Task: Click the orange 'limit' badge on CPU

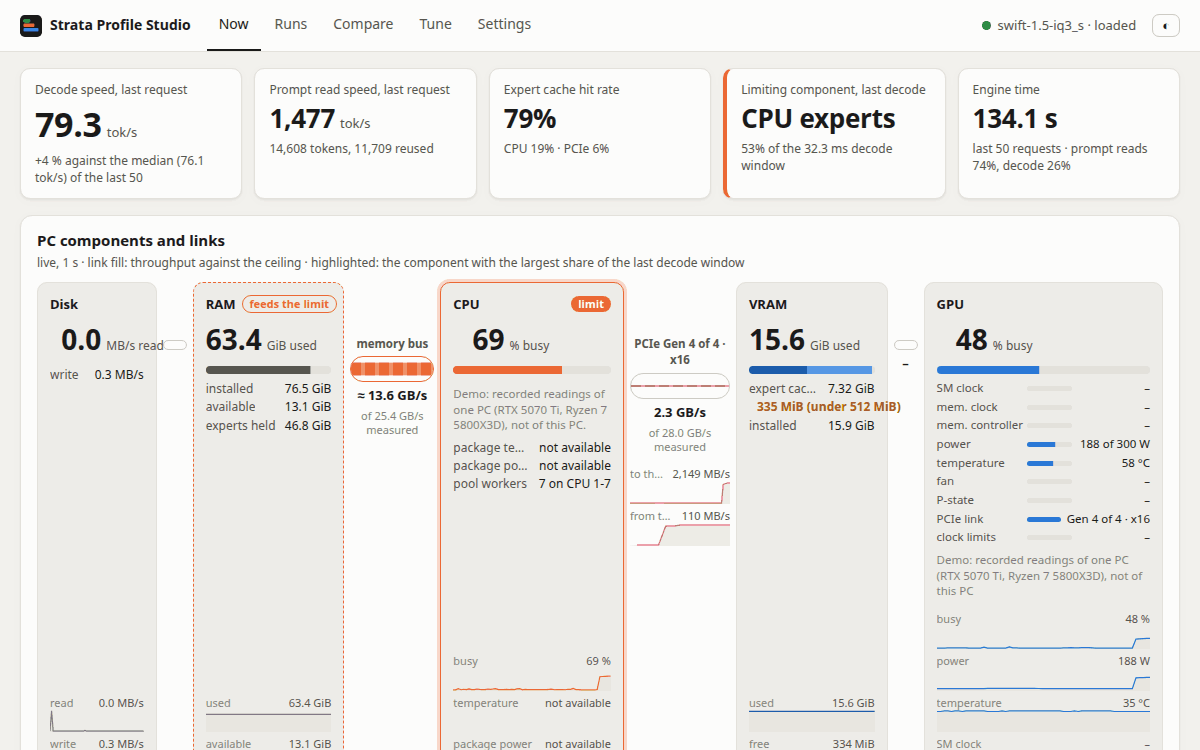Action: (591, 304)
